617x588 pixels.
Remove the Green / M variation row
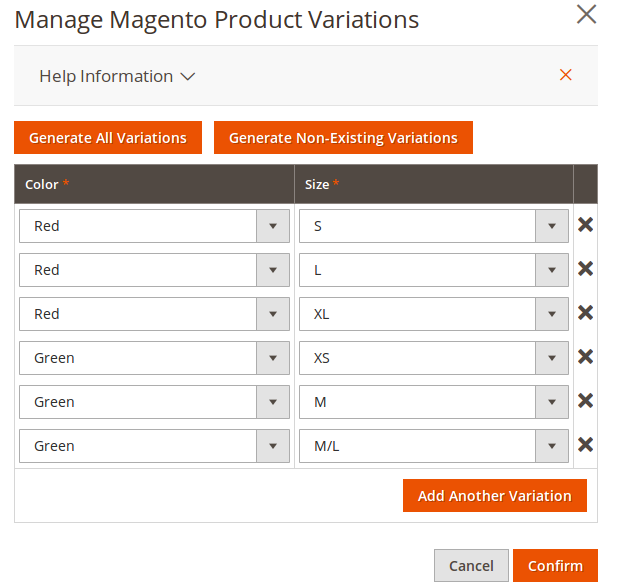pyautogui.click(x=585, y=401)
